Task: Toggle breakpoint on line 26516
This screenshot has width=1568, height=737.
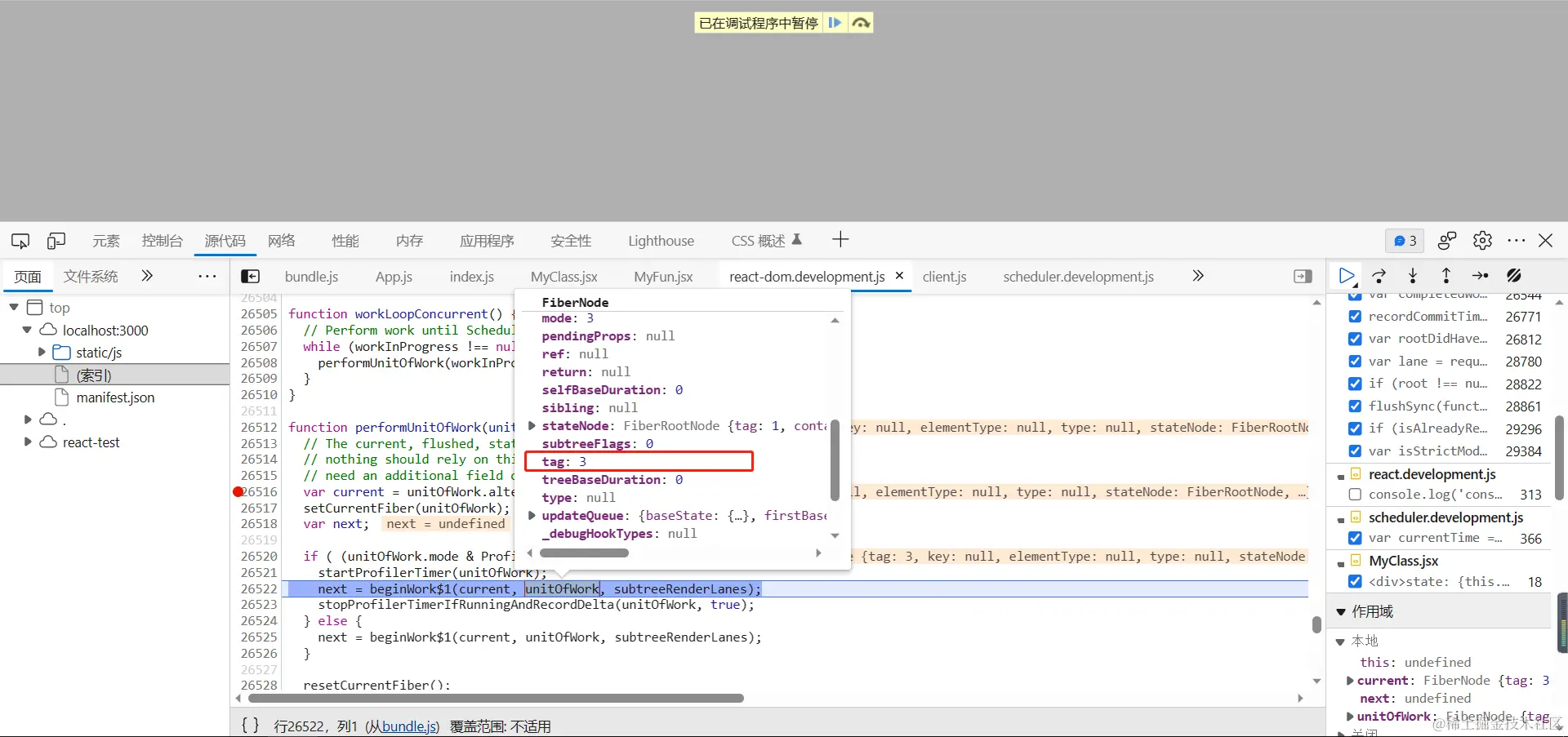Action: (x=238, y=492)
